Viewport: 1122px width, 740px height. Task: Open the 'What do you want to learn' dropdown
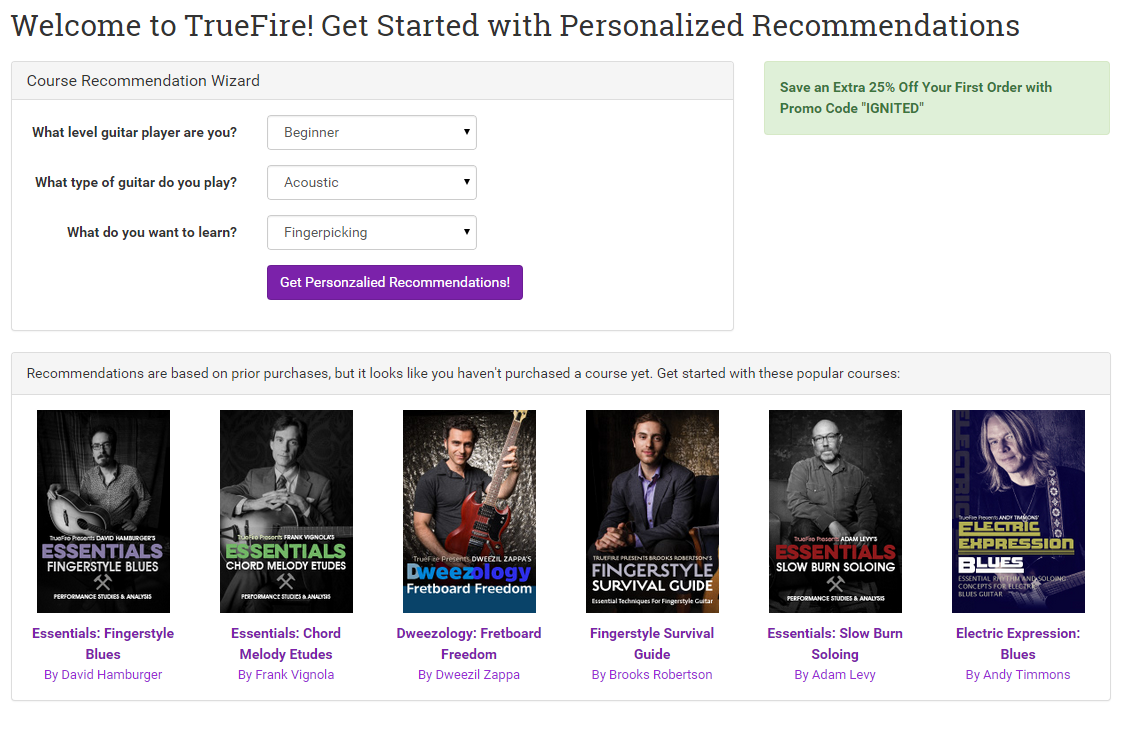pos(371,232)
